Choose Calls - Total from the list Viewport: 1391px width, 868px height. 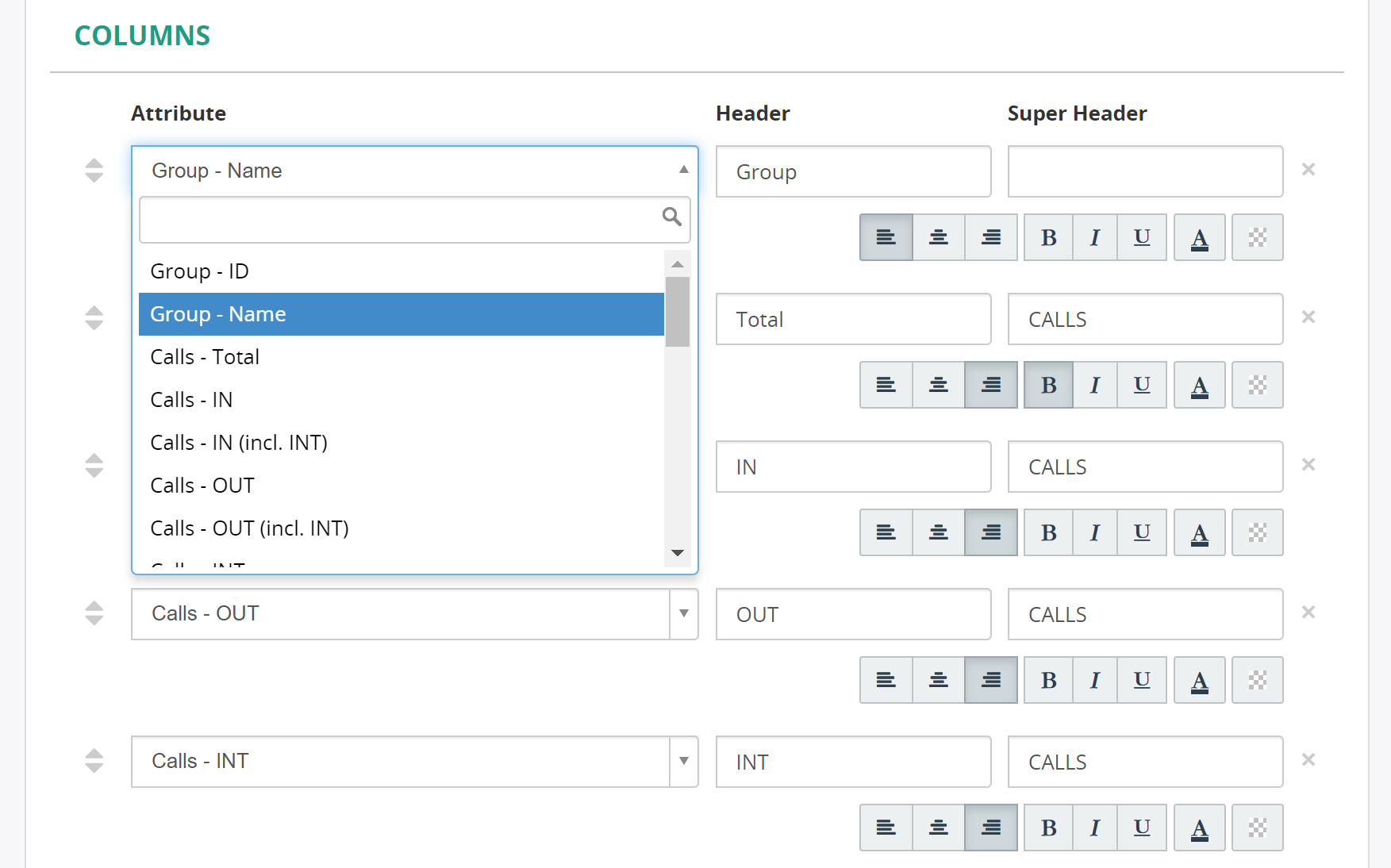(x=402, y=357)
